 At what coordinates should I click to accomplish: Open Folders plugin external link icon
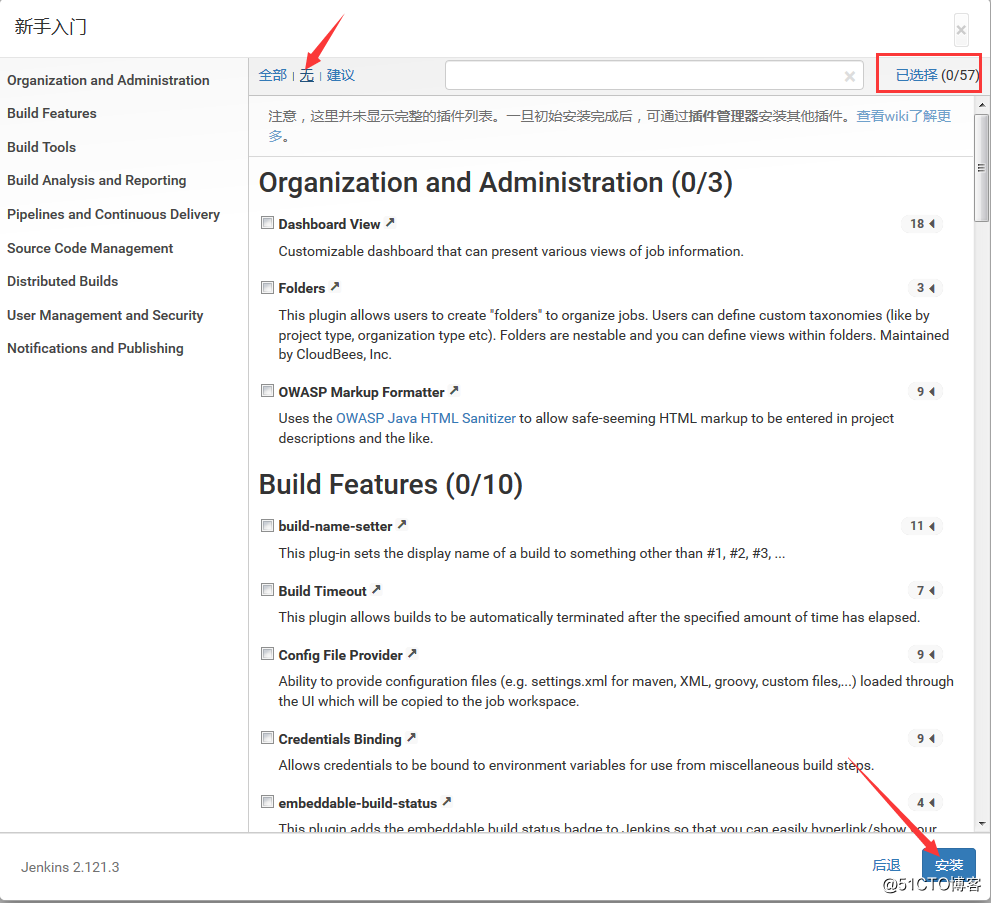pos(336,286)
